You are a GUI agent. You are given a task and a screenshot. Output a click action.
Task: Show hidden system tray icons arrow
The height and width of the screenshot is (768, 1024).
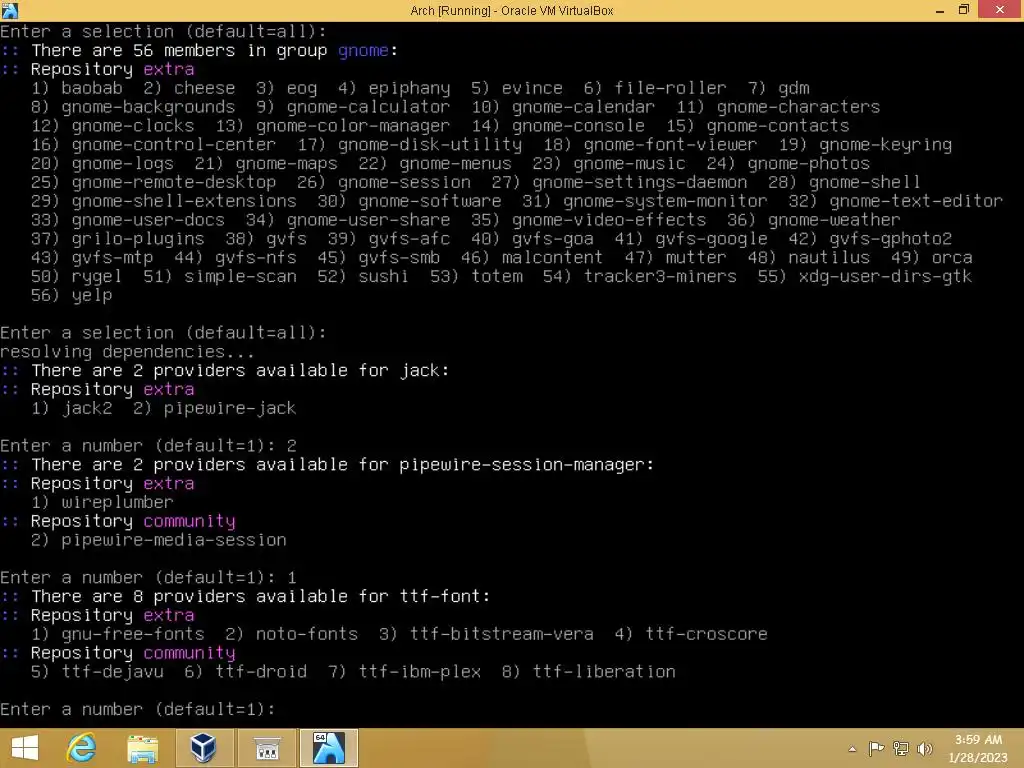(852, 749)
